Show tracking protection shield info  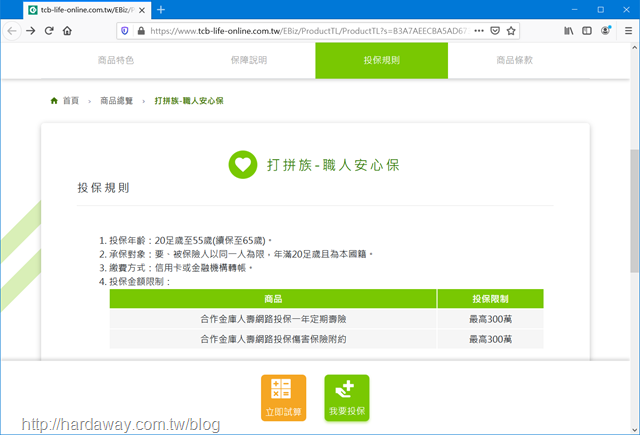[125, 31]
